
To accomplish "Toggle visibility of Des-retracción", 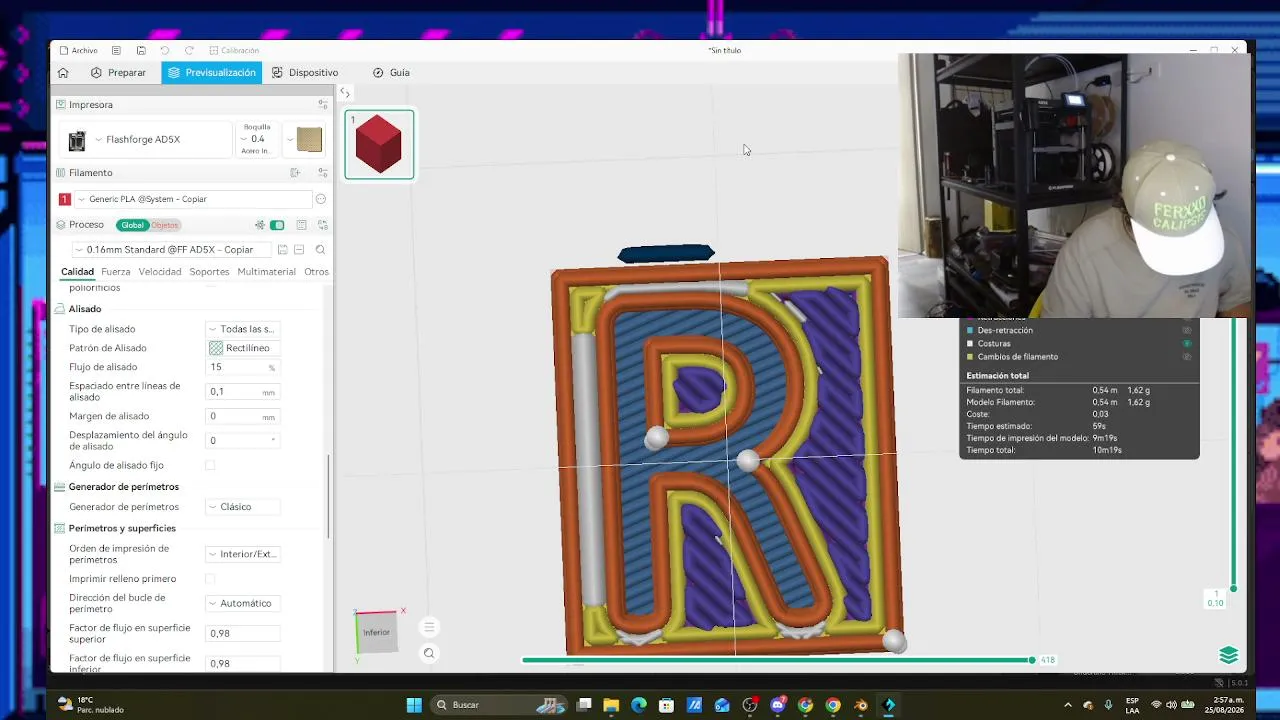I will coord(1187,330).
